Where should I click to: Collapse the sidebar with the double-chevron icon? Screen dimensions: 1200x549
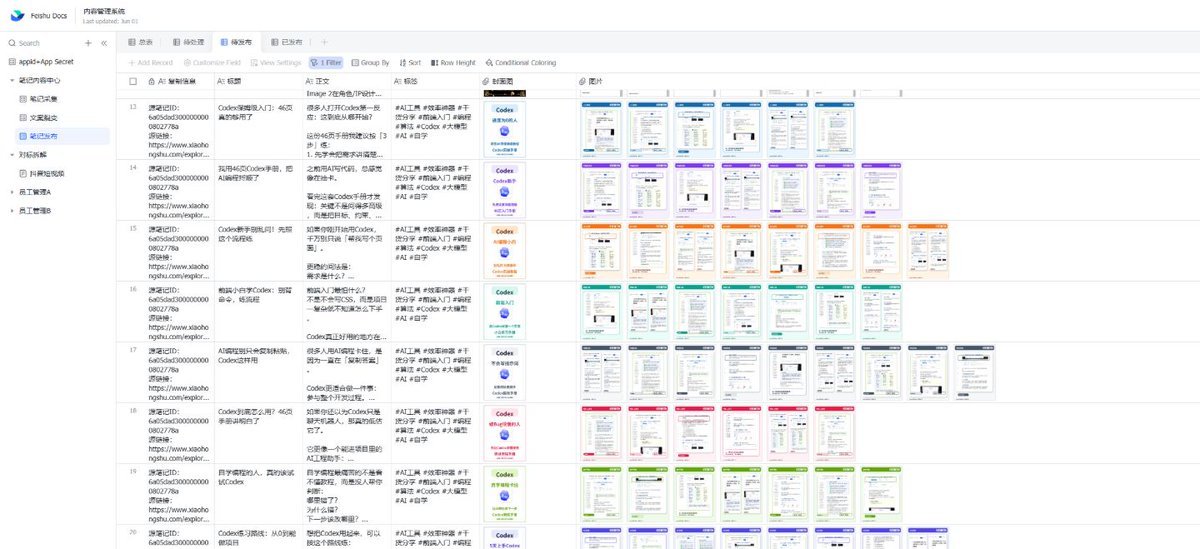(x=103, y=43)
